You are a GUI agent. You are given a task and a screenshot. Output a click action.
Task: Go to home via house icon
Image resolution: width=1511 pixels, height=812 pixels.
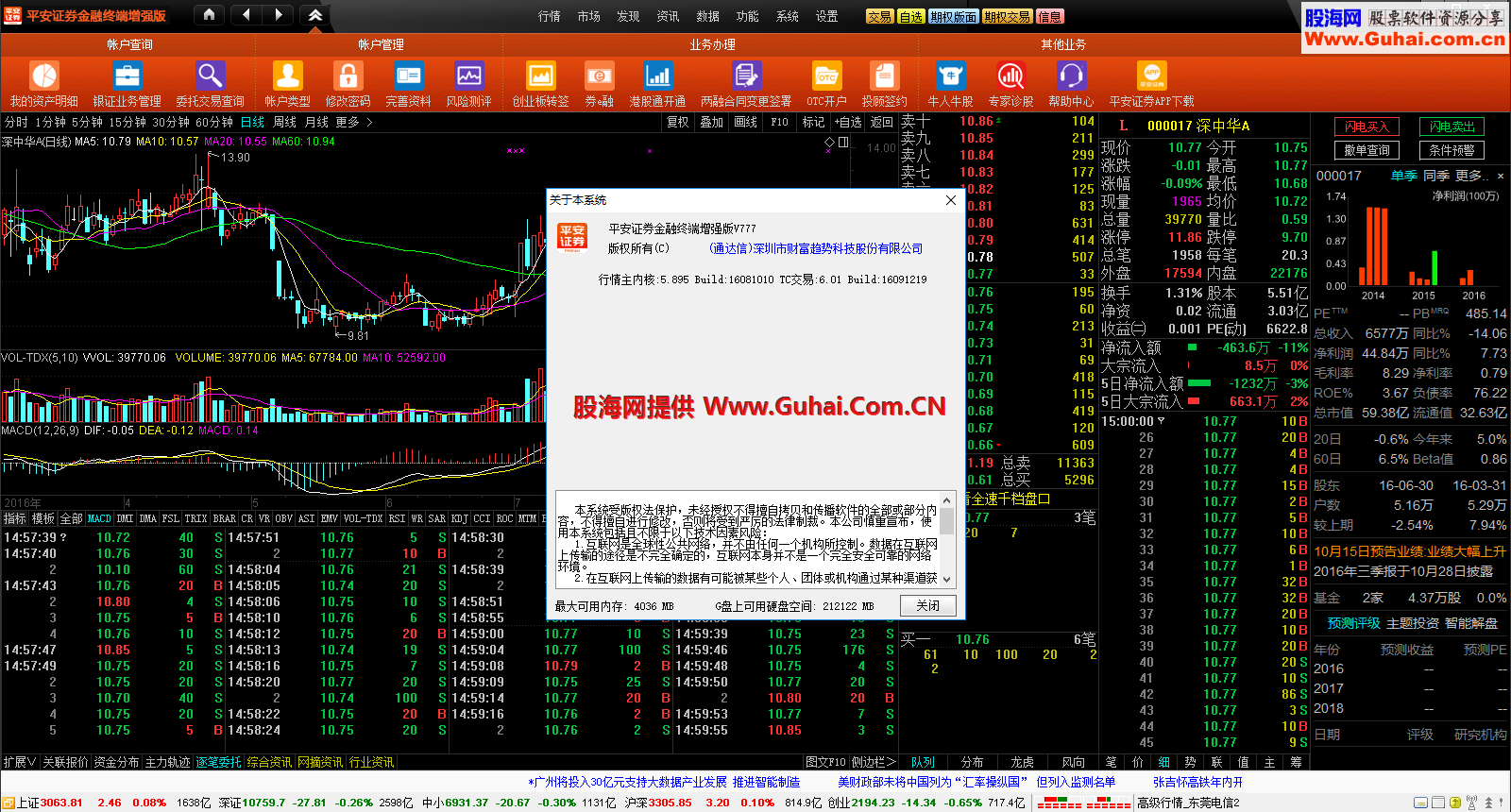(209, 15)
